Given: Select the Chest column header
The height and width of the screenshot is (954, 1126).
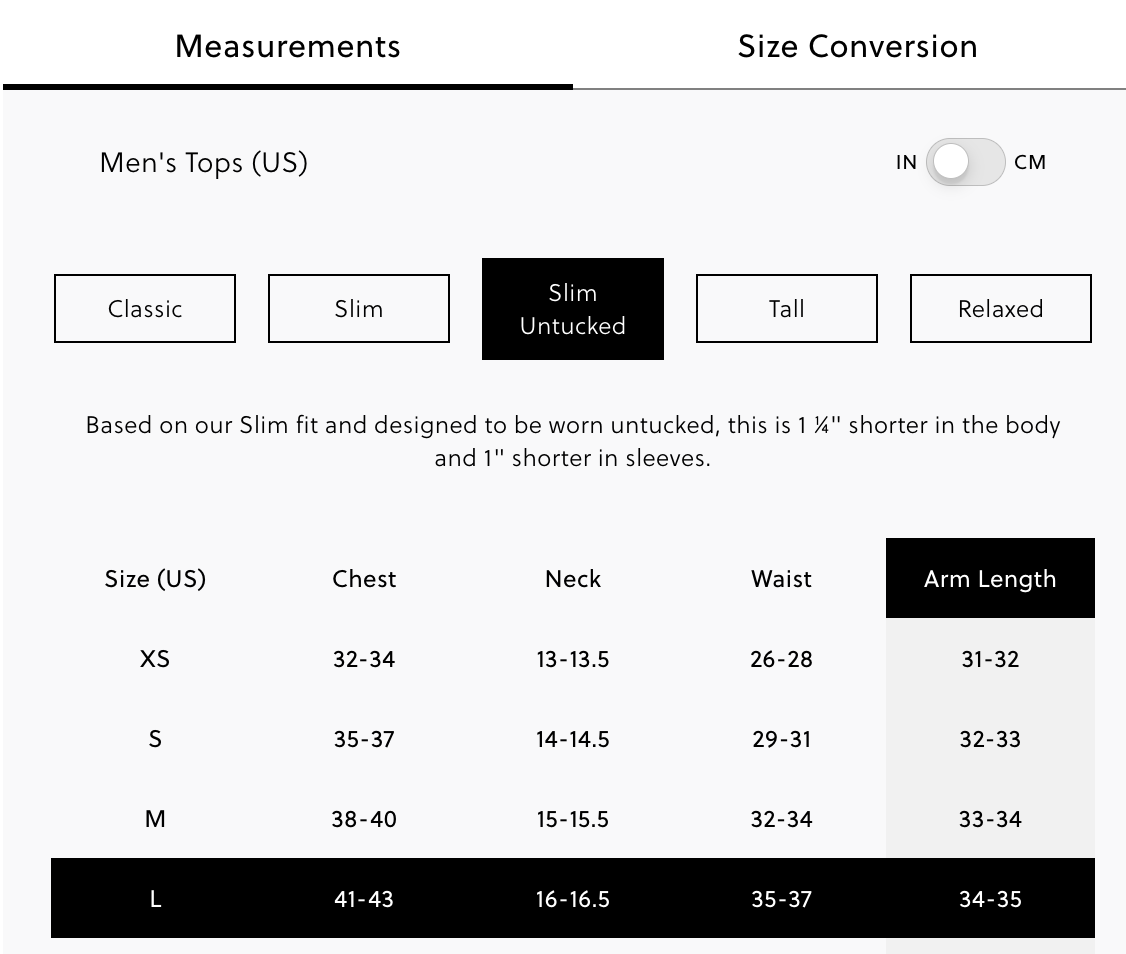Looking at the screenshot, I should [x=364, y=579].
